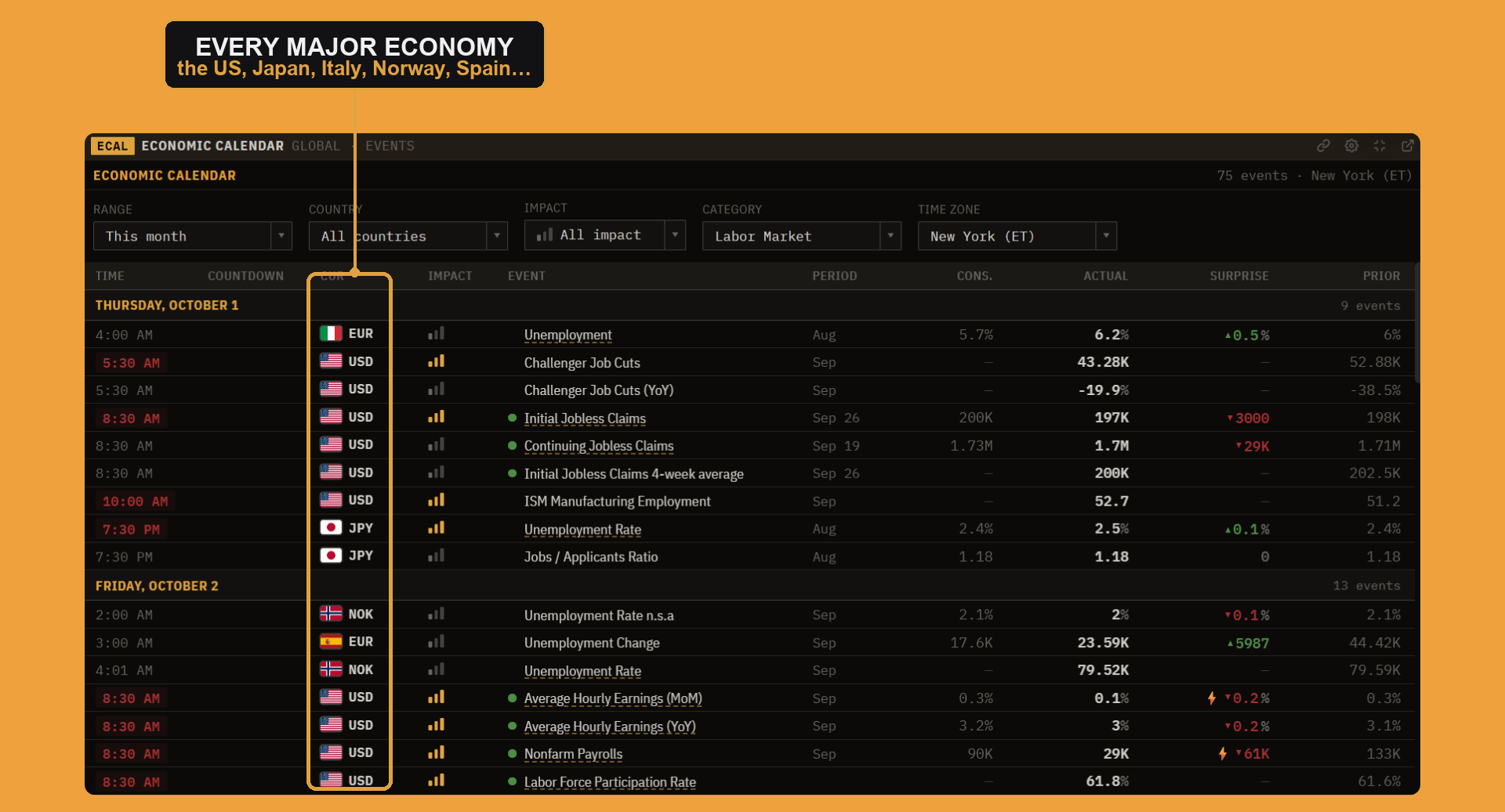Image resolution: width=1505 pixels, height=812 pixels.
Task: Click the 1.73M consensus value
Action: (x=971, y=446)
